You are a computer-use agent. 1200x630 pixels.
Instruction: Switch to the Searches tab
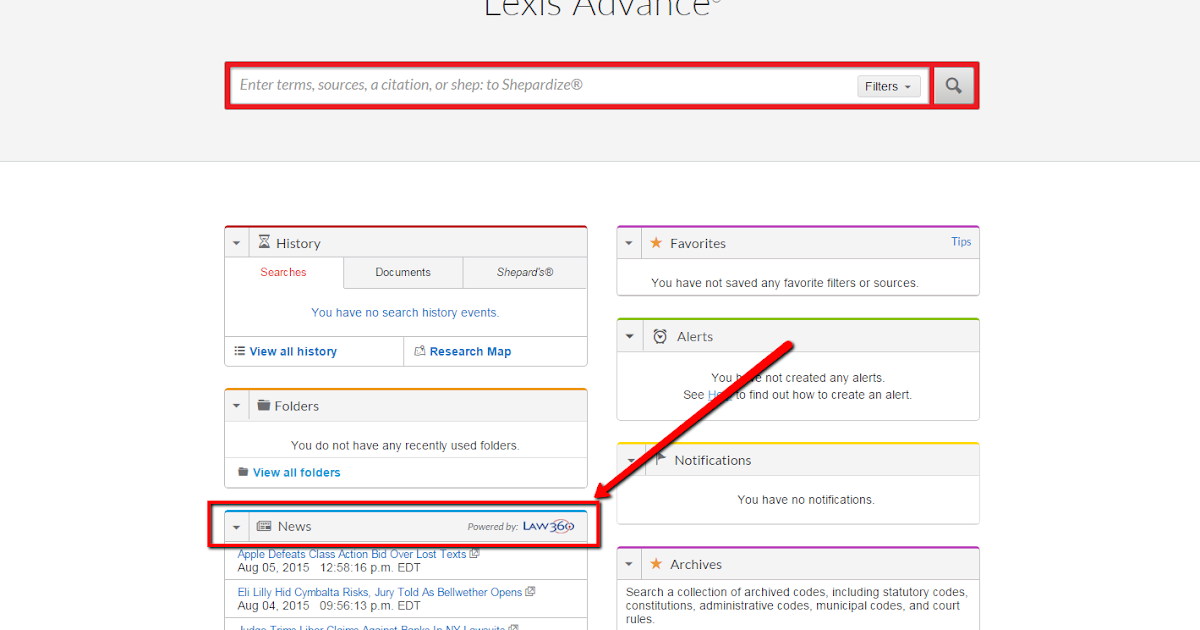[x=284, y=272]
